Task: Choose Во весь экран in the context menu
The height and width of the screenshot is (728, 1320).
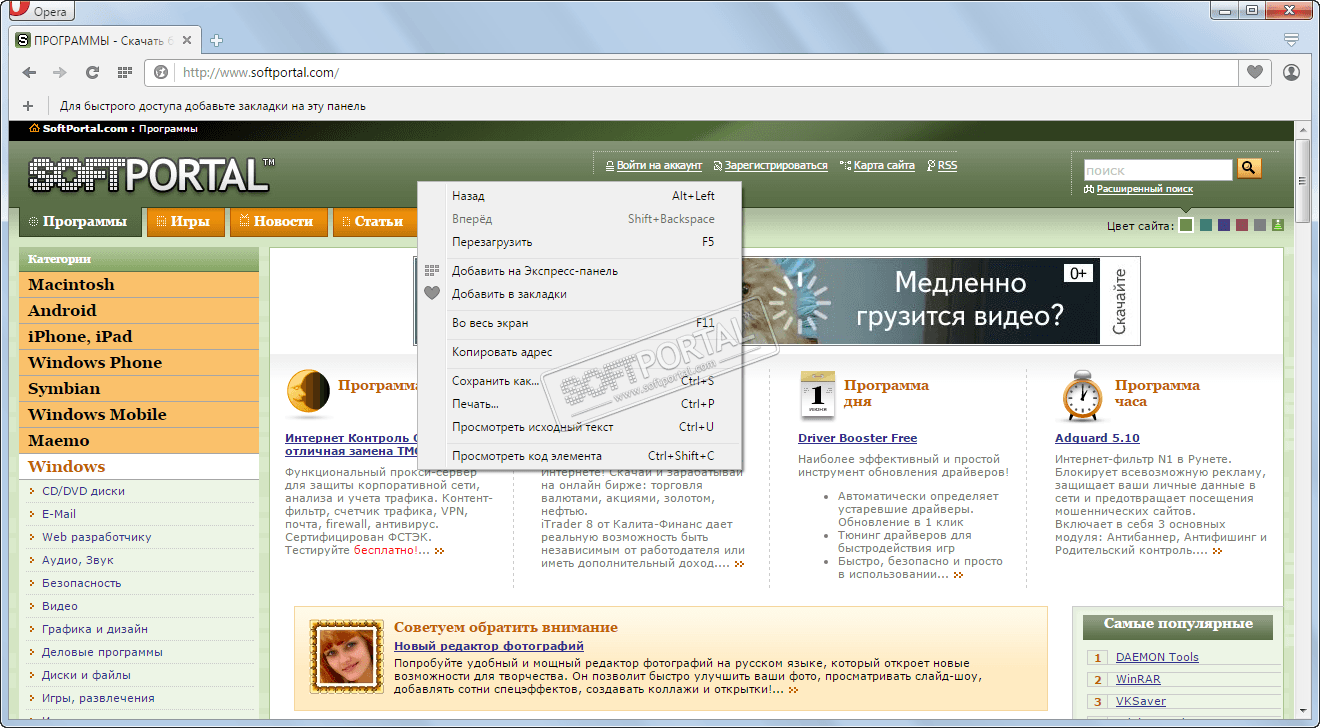Action: (x=579, y=323)
